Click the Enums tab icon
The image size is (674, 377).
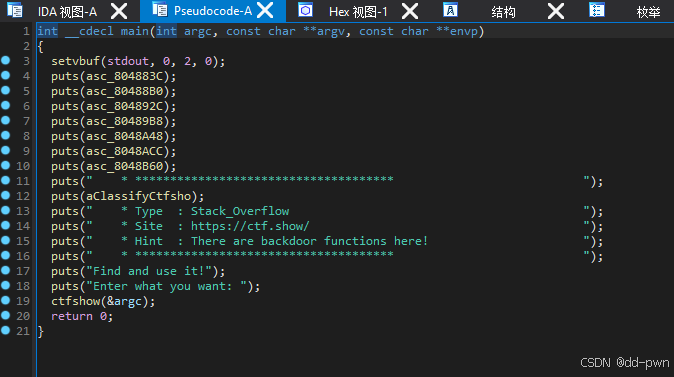[597, 10]
